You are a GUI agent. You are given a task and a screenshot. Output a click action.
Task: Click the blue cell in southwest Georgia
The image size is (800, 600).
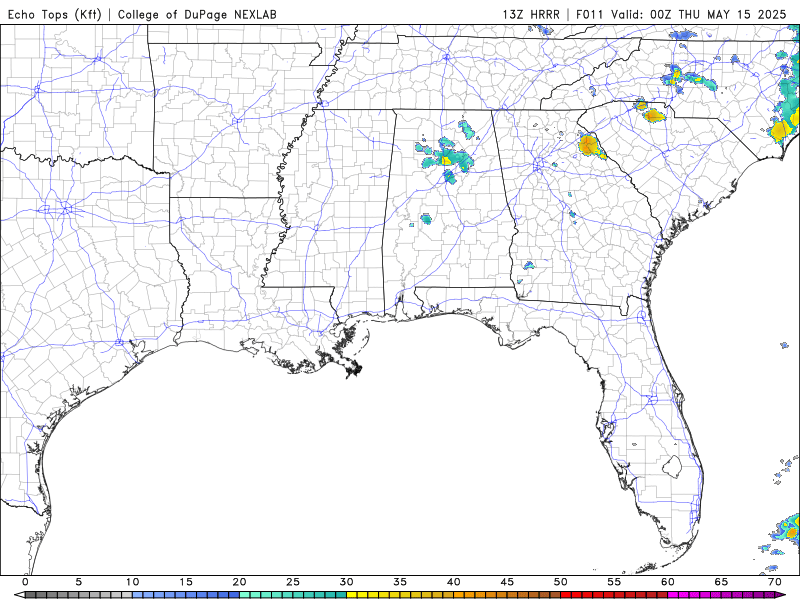click(529, 265)
